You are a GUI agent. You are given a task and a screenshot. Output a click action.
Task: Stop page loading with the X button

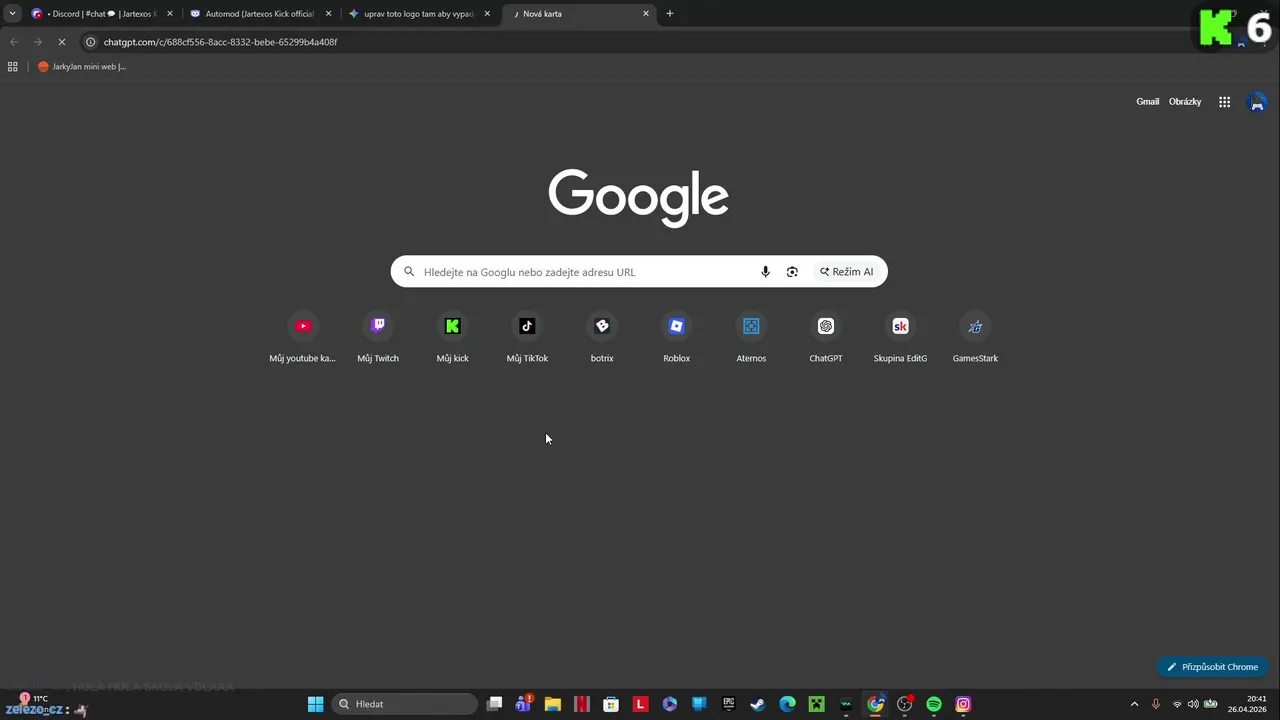pos(61,42)
